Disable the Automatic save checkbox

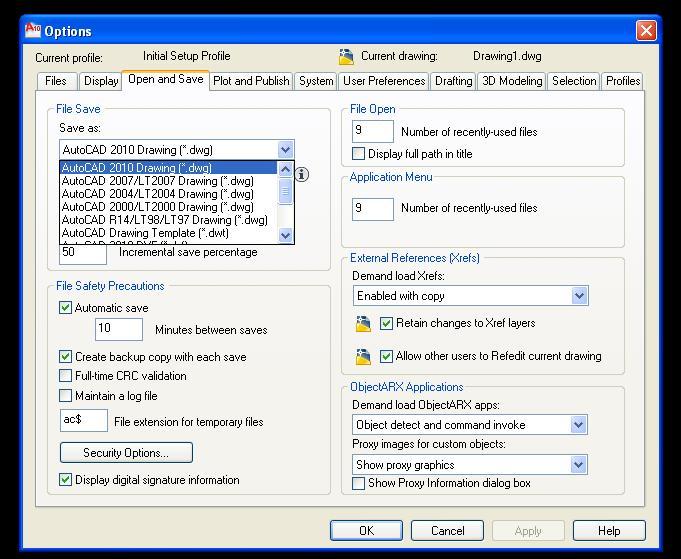(x=65, y=308)
